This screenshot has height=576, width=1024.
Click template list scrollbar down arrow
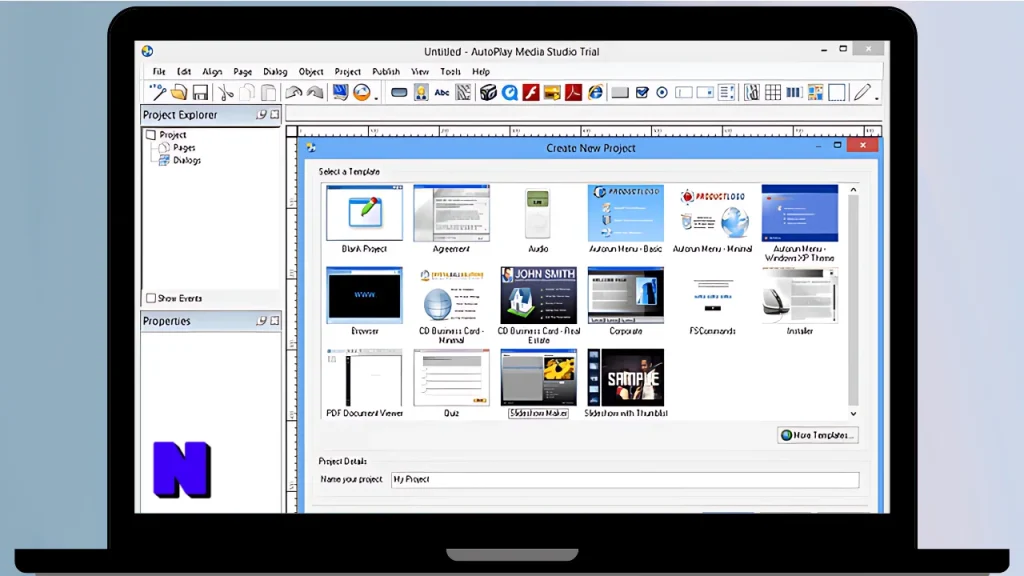coord(854,413)
